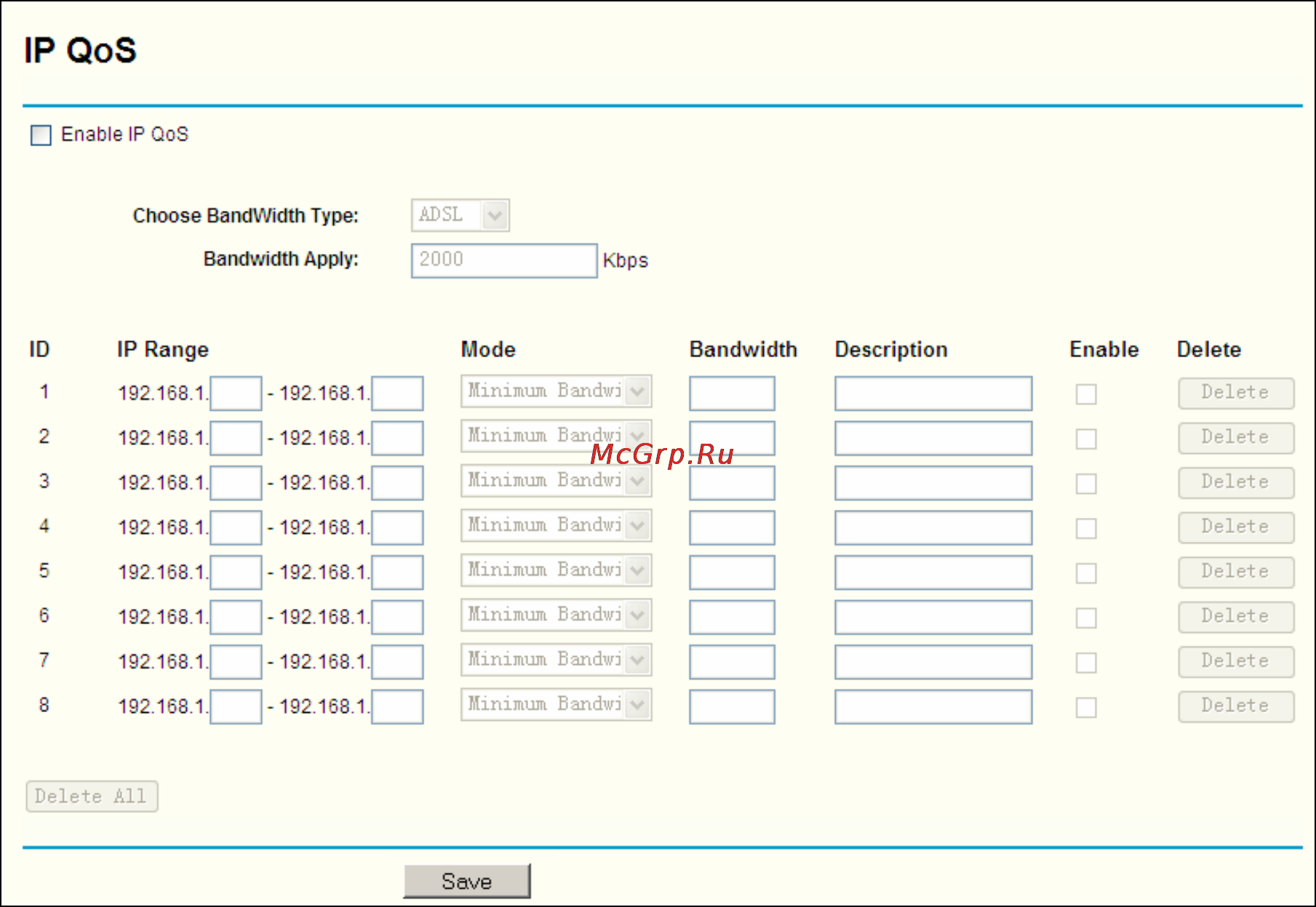Focus end IP field of rule 2
Image resolution: width=1316 pixels, height=907 pixels.
397,439
